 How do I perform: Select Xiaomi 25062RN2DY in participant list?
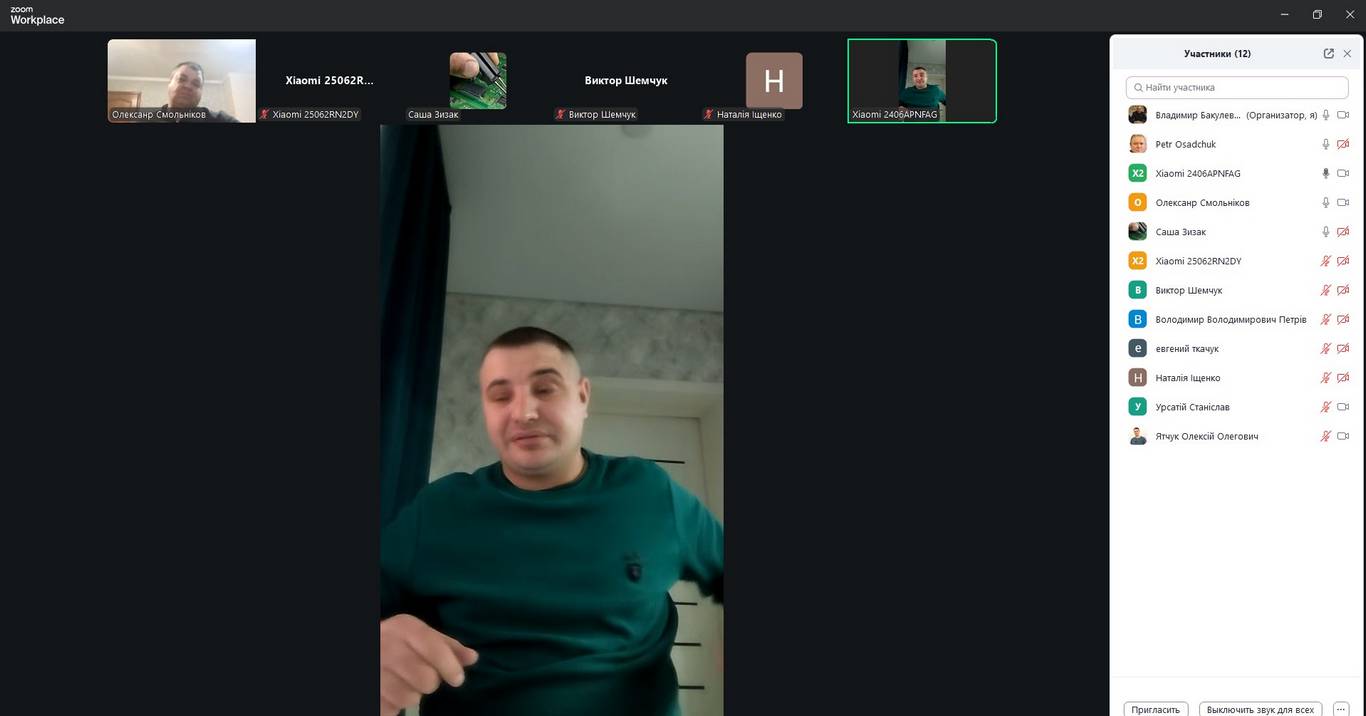point(1198,261)
